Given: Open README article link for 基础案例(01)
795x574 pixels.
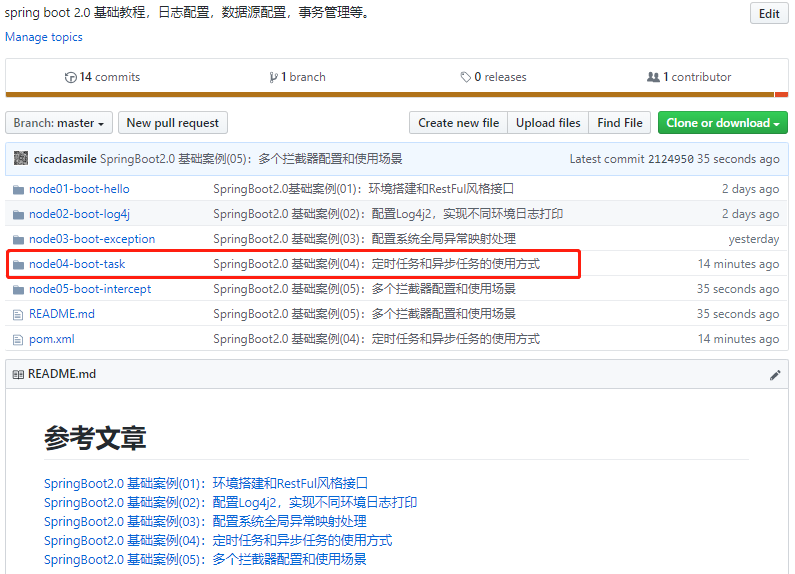Looking at the screenshot, I should (206, 483).
